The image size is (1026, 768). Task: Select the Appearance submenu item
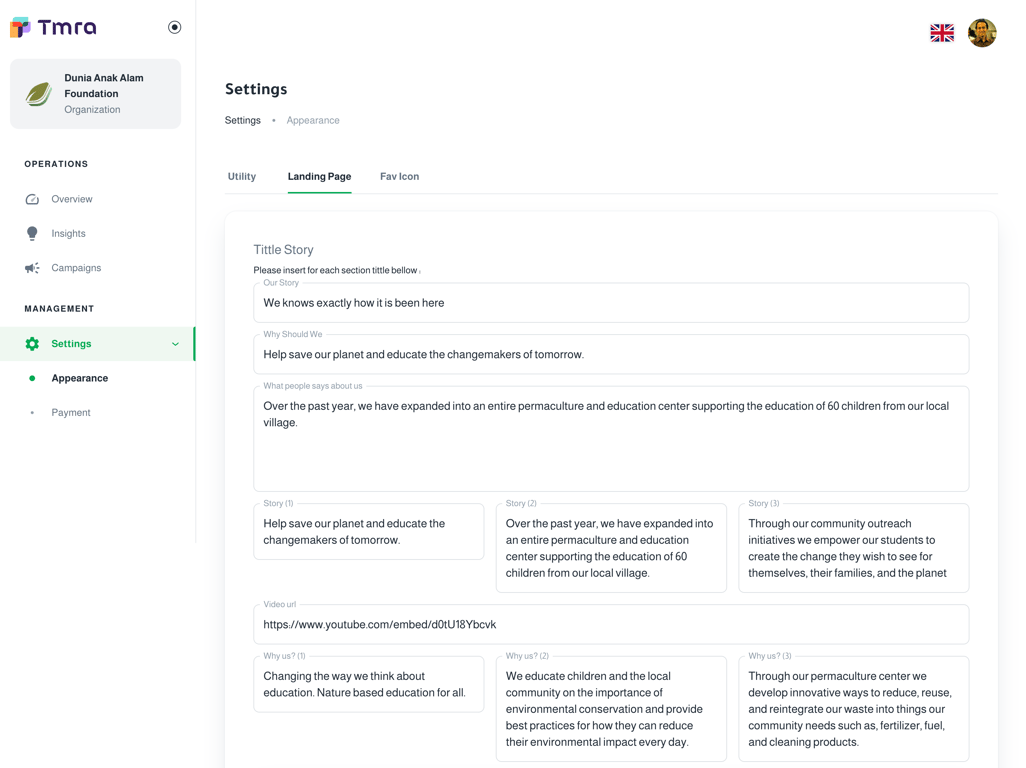pyautogui.click(x=80, y=378)
